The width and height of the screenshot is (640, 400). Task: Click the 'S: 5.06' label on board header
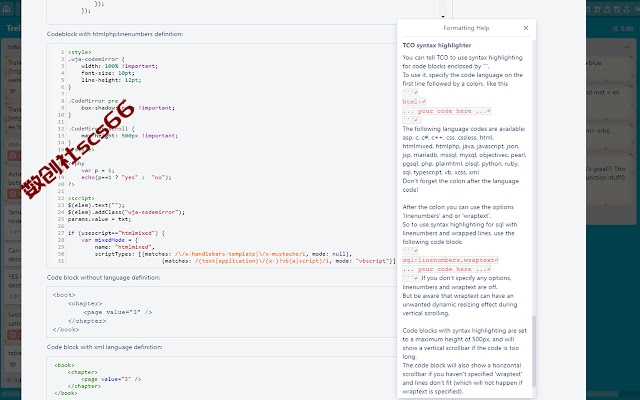point(623,29)
